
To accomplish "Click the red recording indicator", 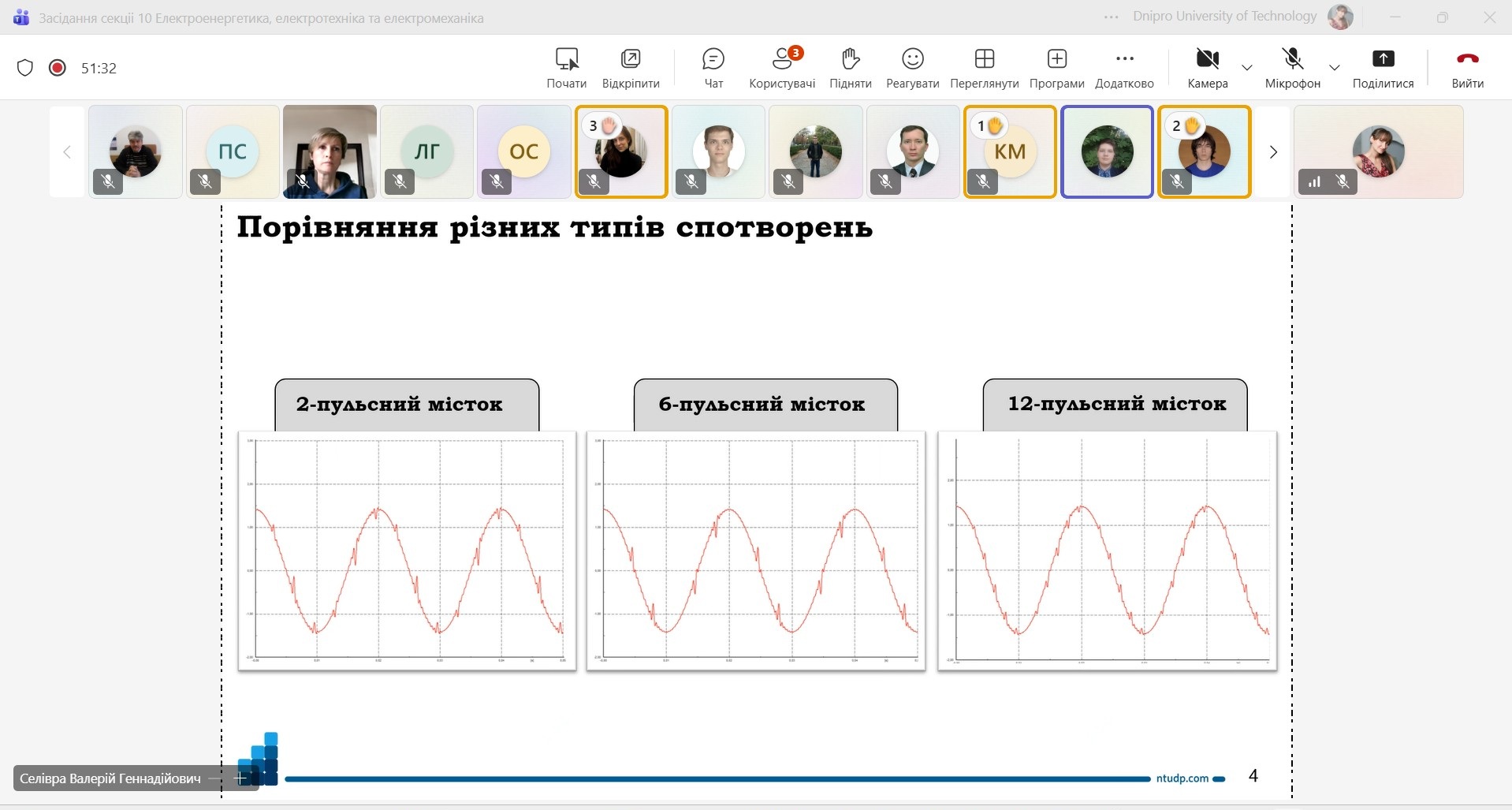I will [57, 68].
